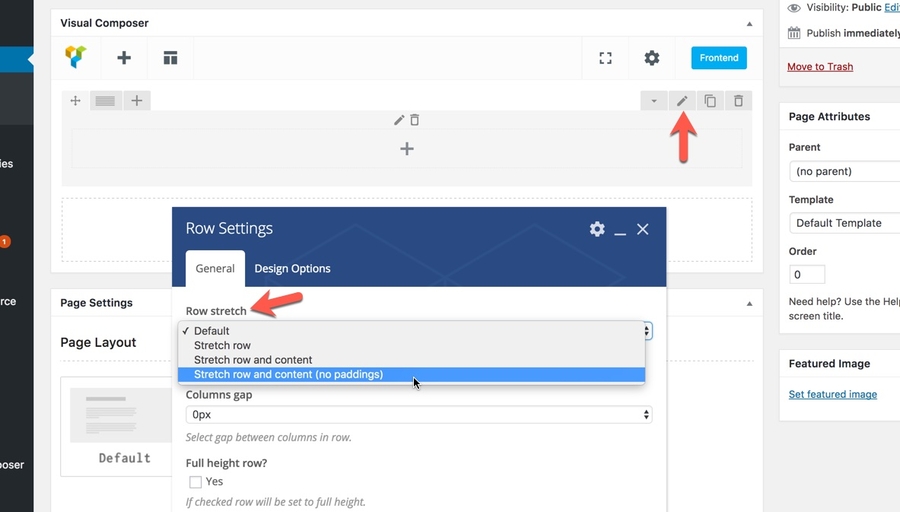Click Set featured image link
The image size is (900, 512).
(x=832, y=394)
